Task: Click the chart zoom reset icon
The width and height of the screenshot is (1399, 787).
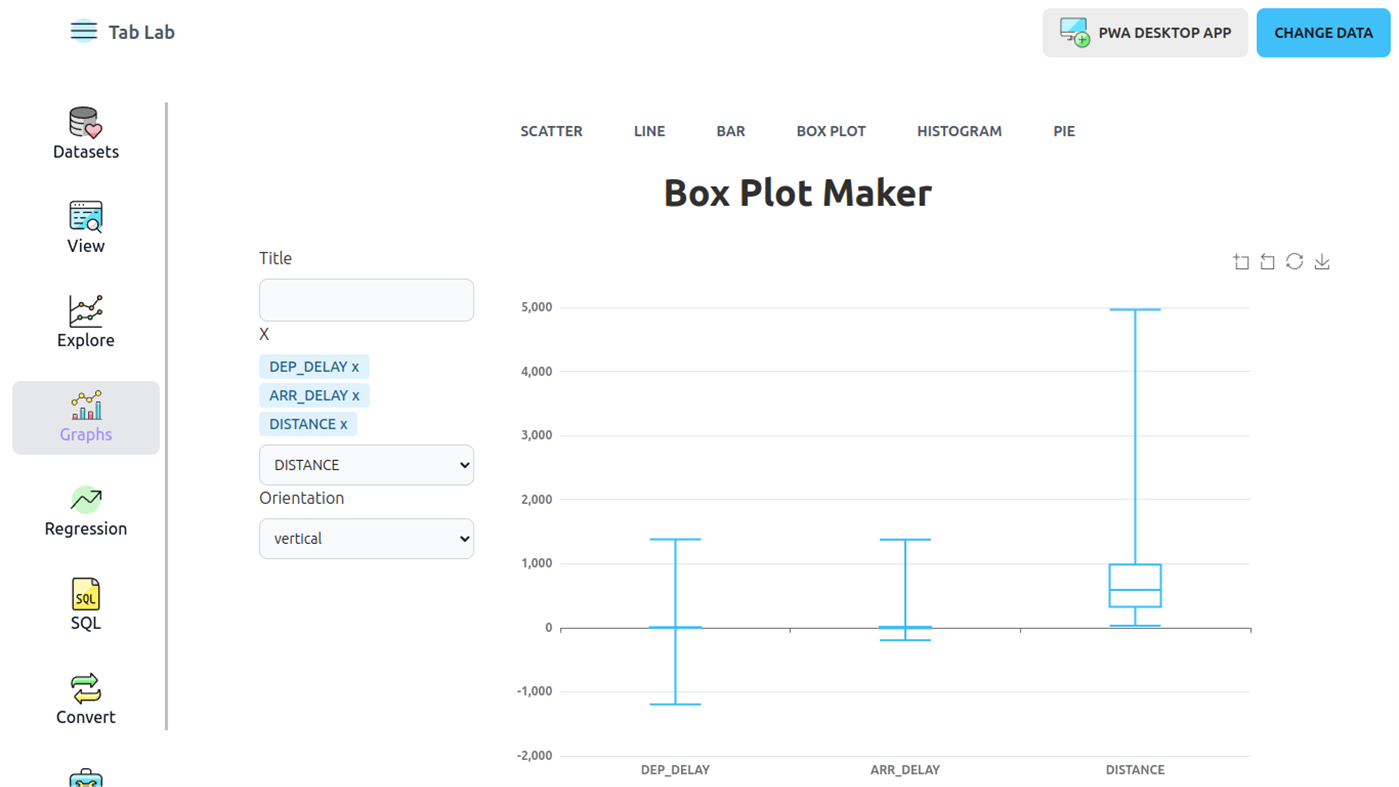Action: click(x=1267, y=262)
